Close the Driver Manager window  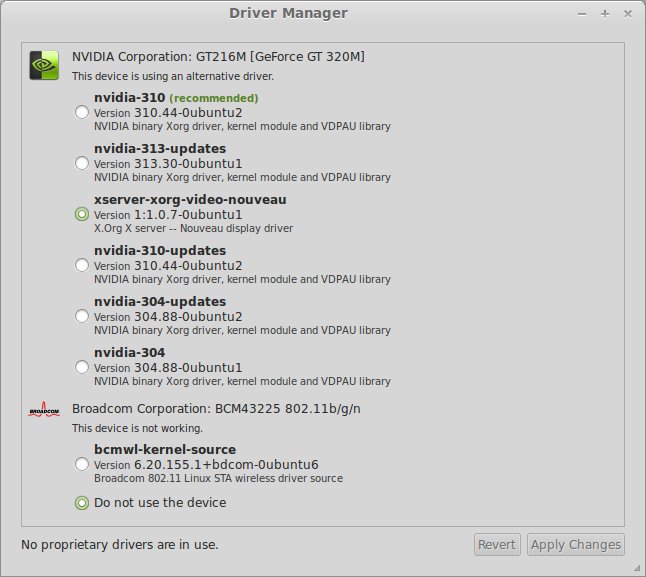point(628,14)
